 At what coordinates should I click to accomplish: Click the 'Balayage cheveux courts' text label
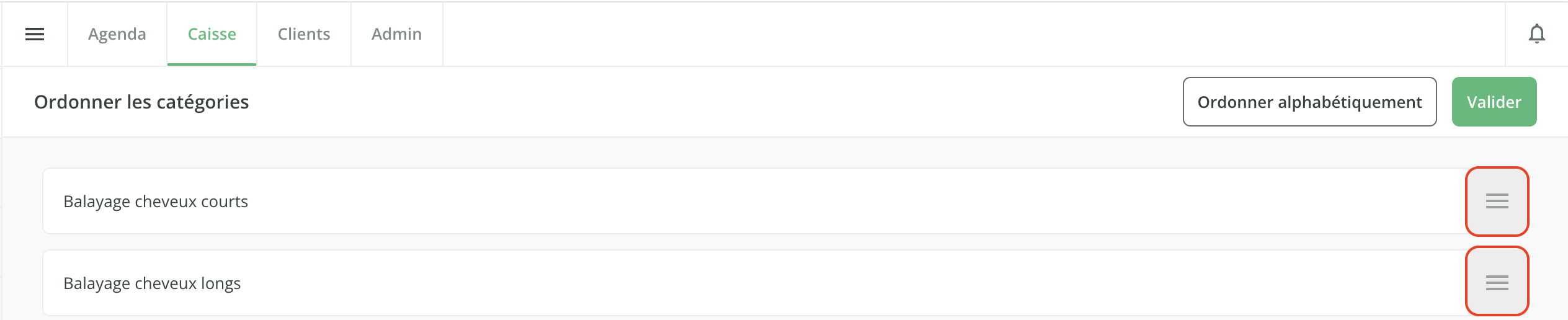coord(156,202)
